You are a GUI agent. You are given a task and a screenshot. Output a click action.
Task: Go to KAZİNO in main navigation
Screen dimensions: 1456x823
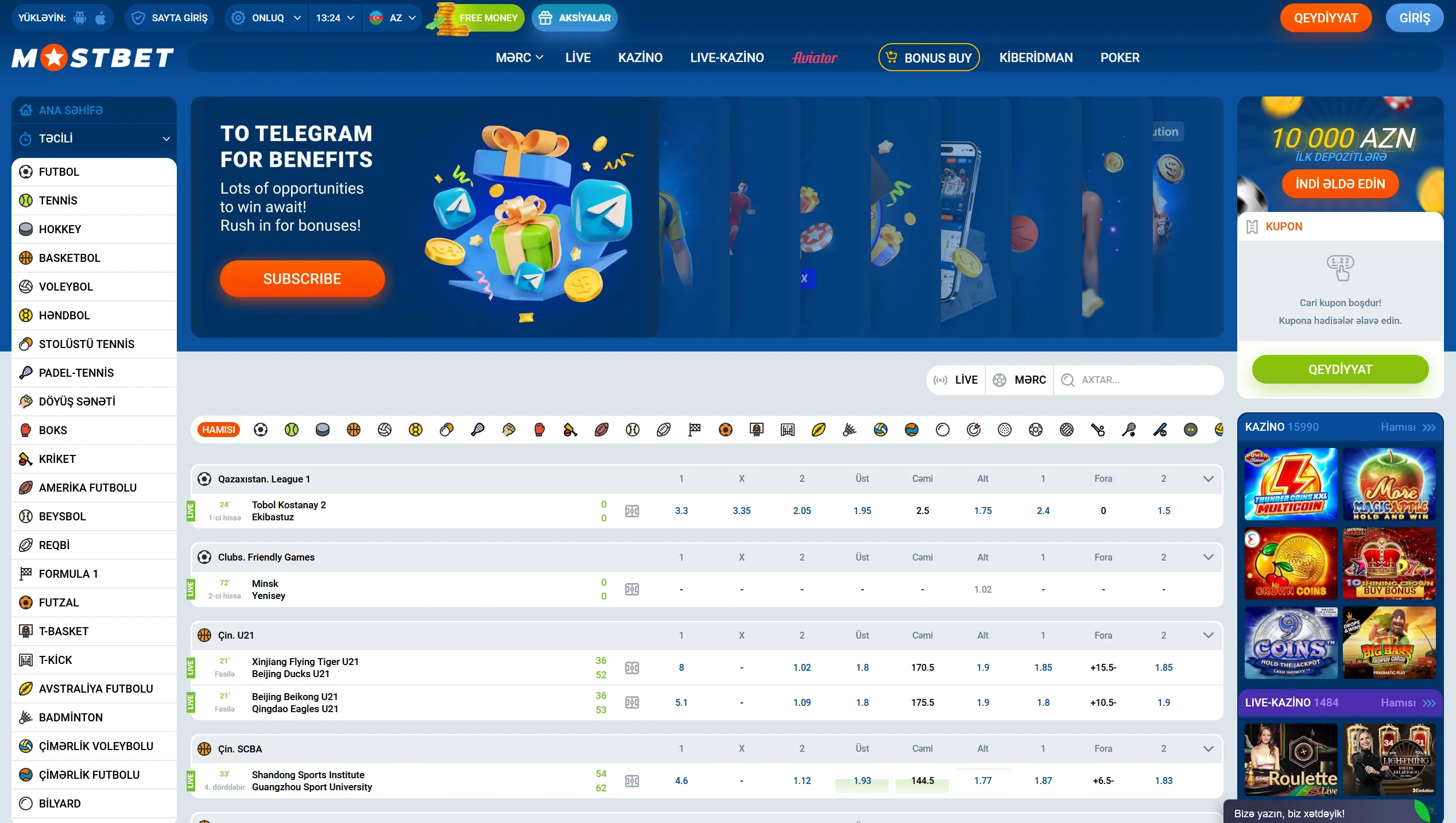coord(640,57)
